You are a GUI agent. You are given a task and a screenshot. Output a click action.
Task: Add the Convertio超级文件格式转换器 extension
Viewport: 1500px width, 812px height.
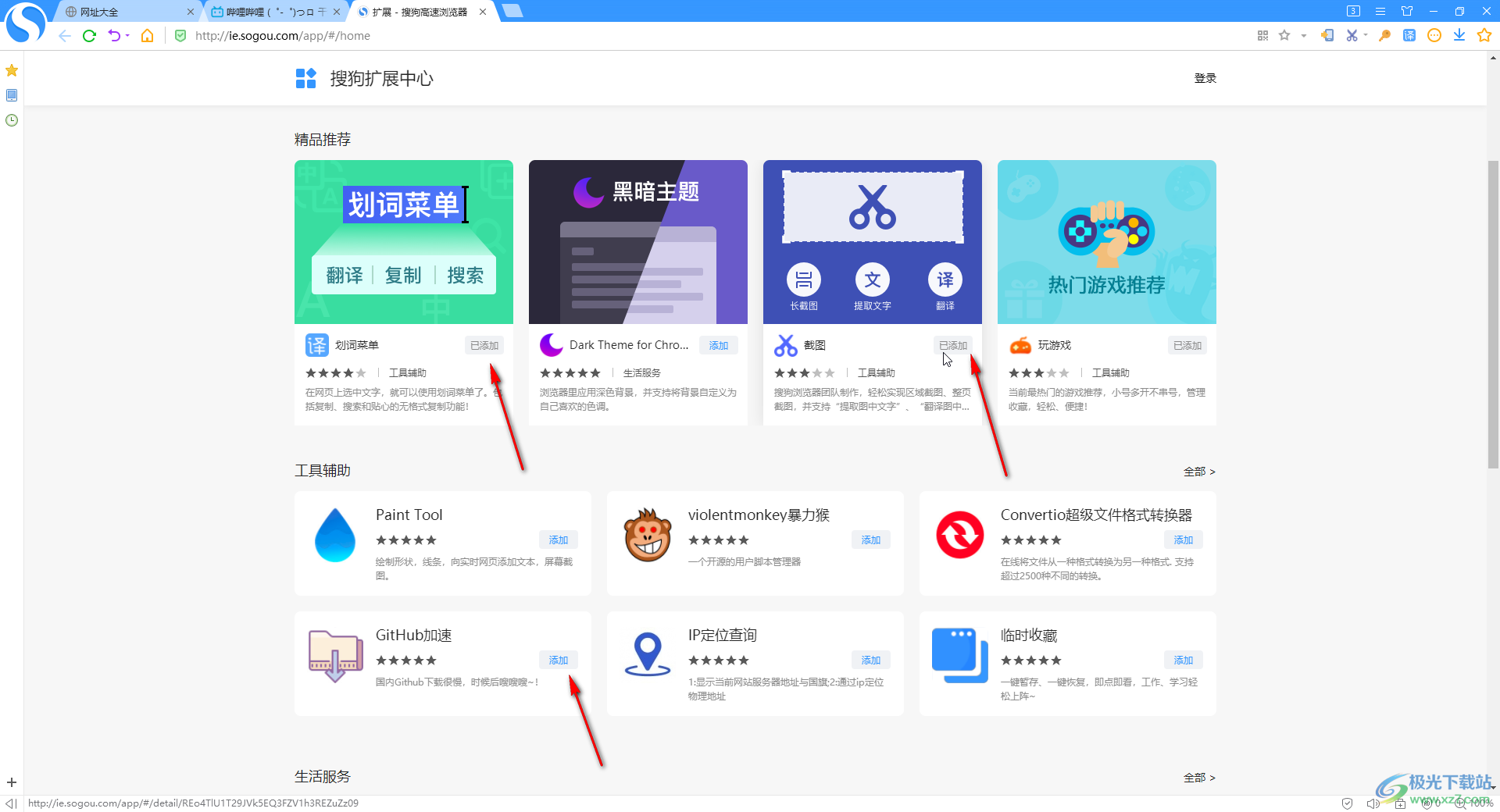(1184, 540)
